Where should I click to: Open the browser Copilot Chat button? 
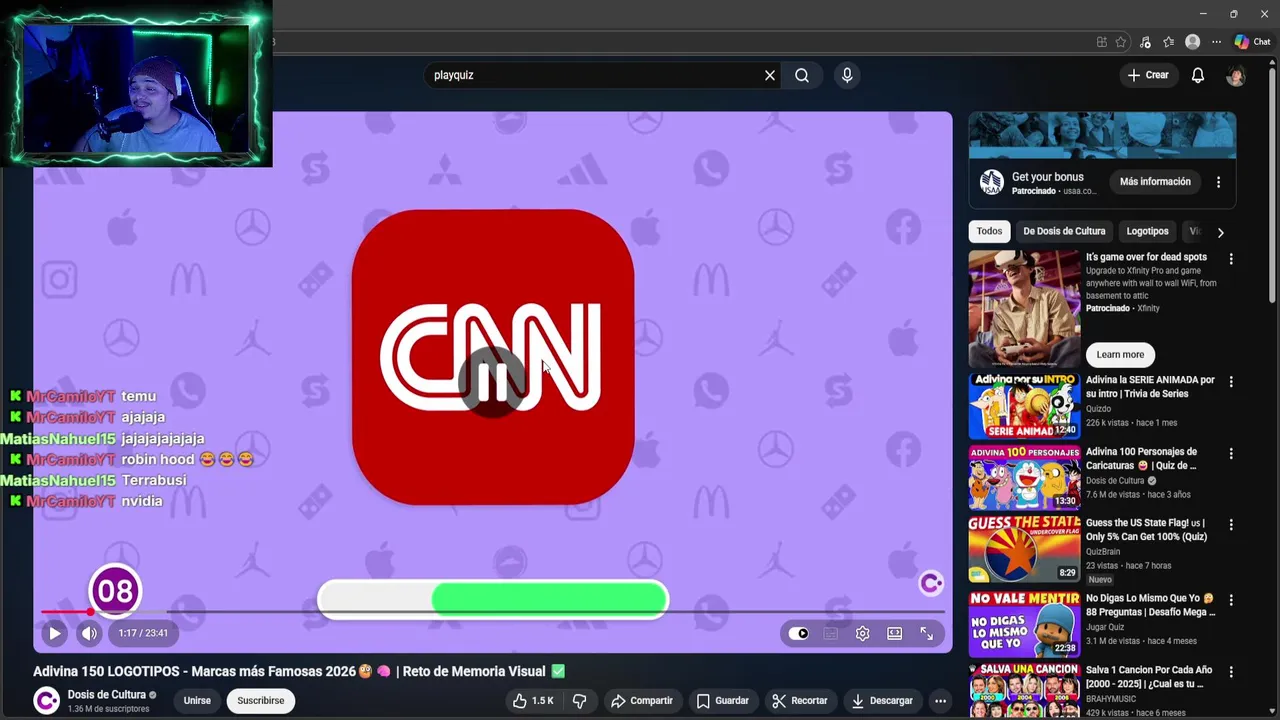(1252, 42)
